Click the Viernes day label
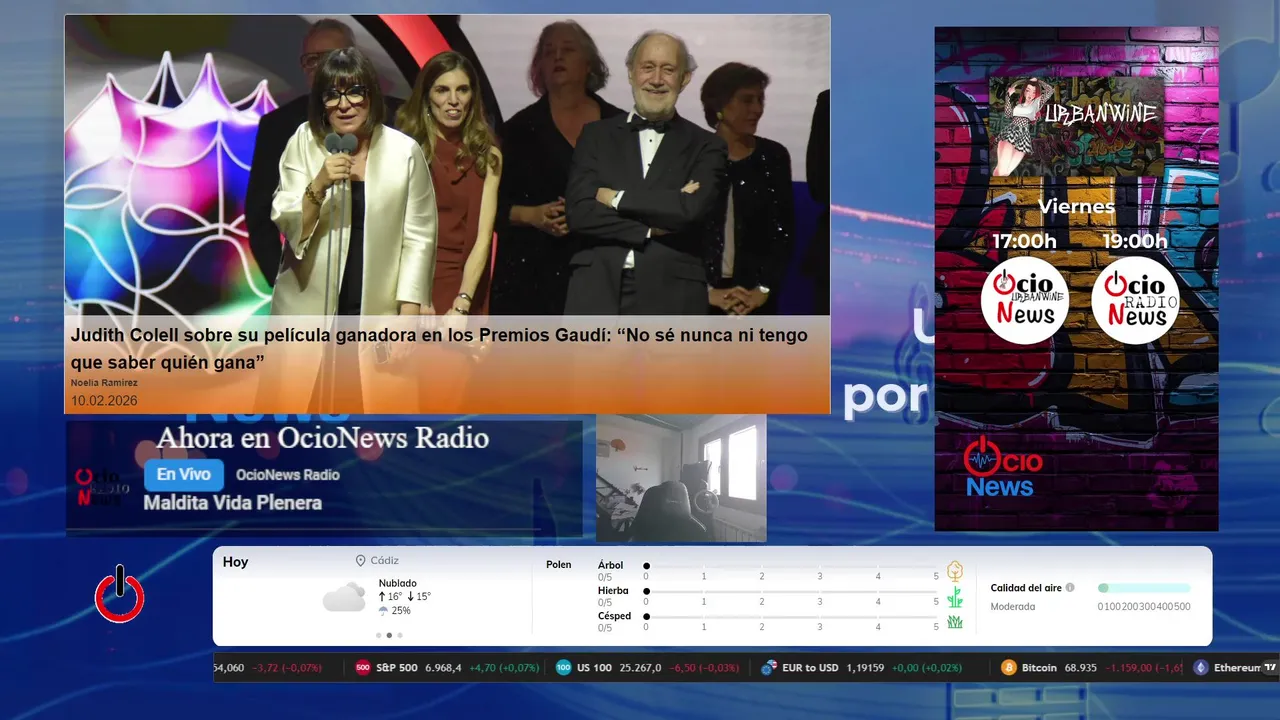 tap(1076, 207)
